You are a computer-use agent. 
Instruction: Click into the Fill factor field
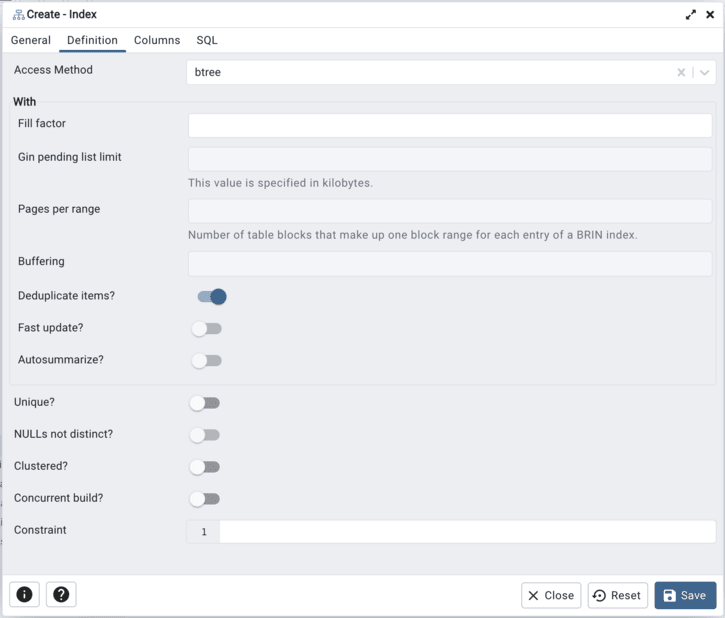[450, 125]
